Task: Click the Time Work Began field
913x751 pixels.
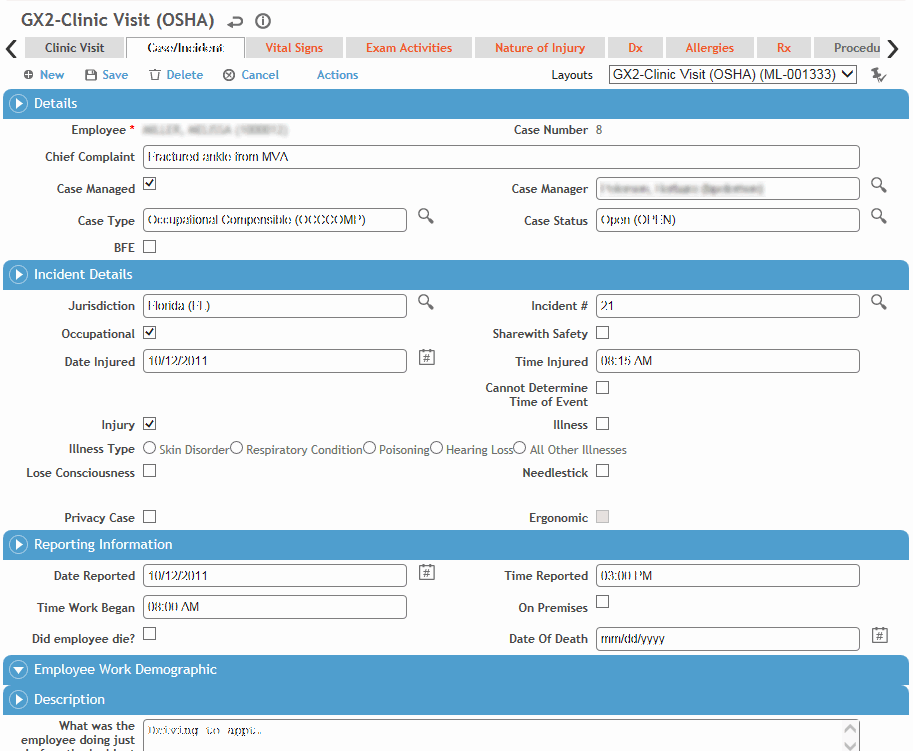Action: [x=275, y=607]
